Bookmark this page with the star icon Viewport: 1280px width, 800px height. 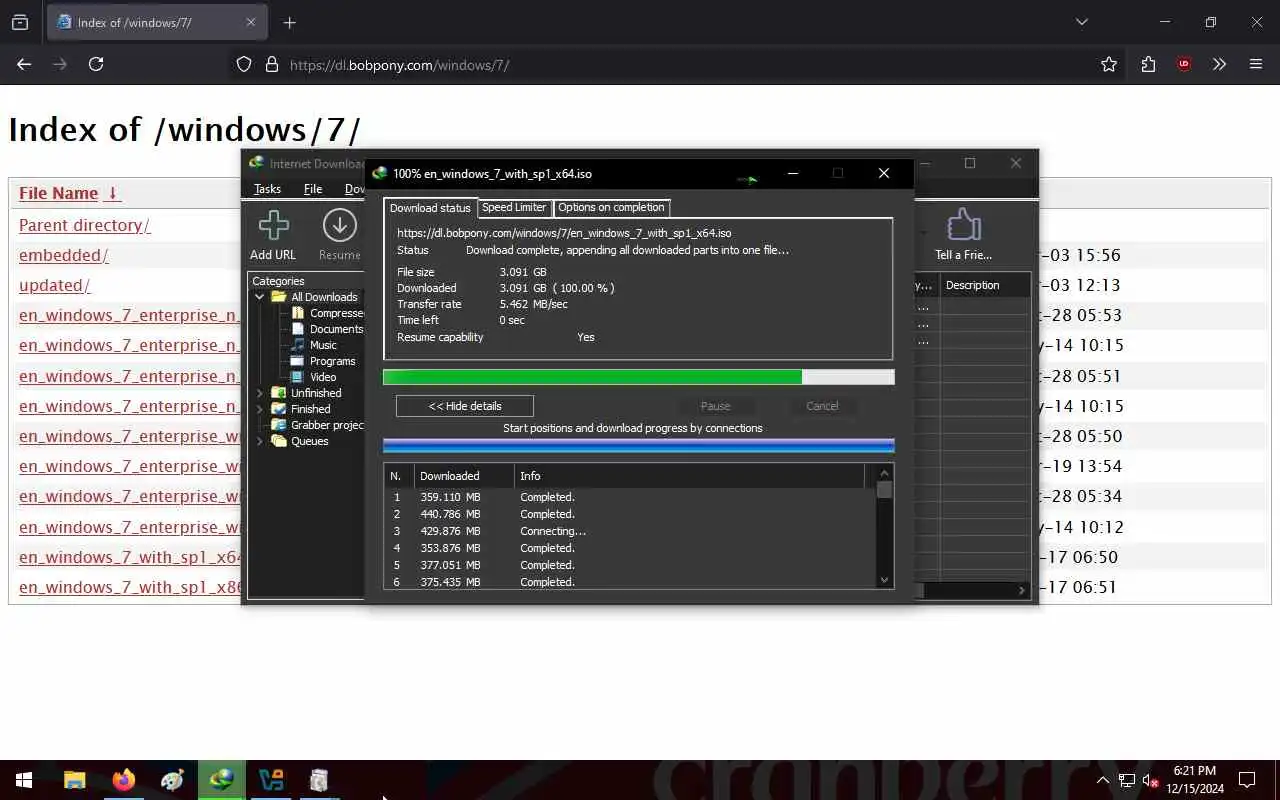click(1109, 64)
